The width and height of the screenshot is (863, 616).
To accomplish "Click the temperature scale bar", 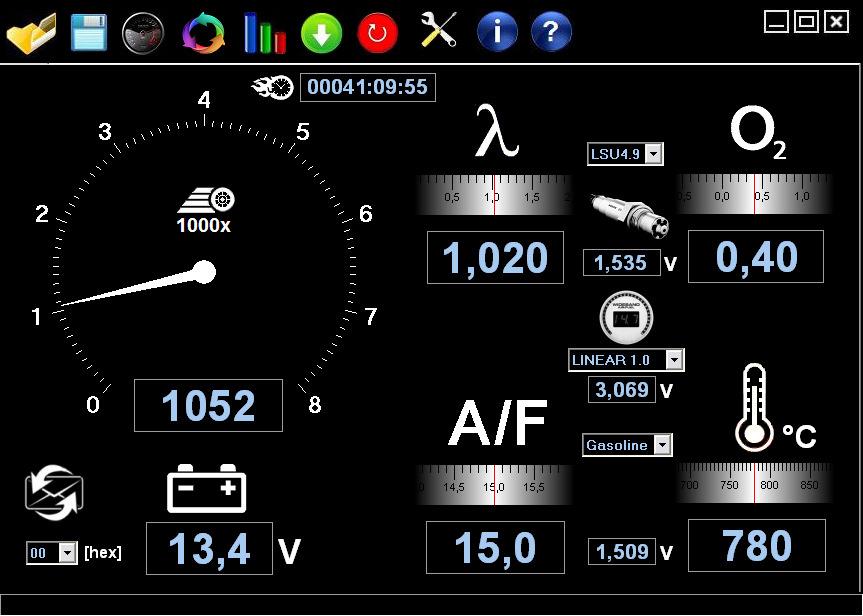I will (754, 483).
